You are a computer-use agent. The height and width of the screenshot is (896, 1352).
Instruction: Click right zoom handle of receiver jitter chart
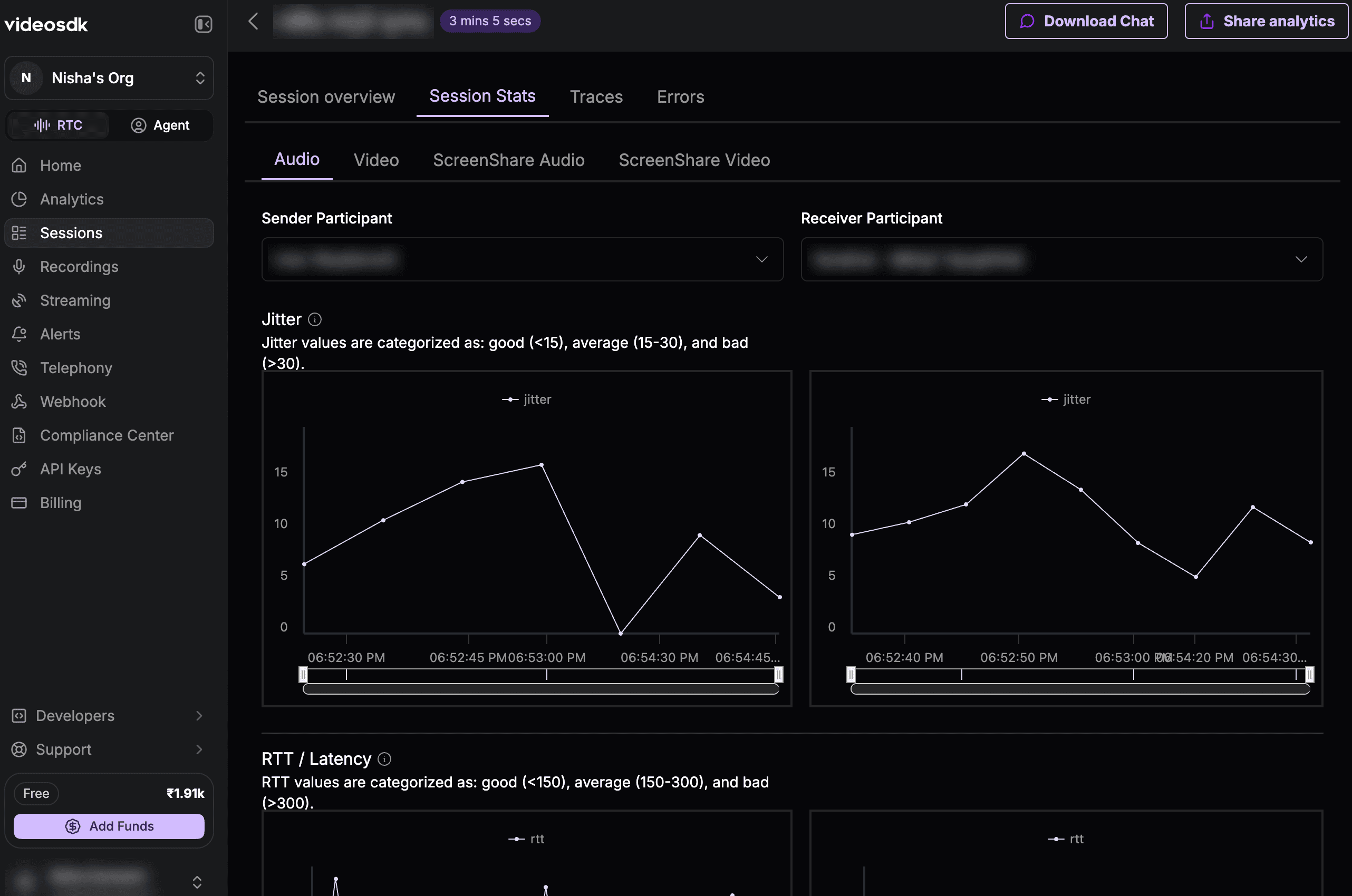[x=1310, y=675]
